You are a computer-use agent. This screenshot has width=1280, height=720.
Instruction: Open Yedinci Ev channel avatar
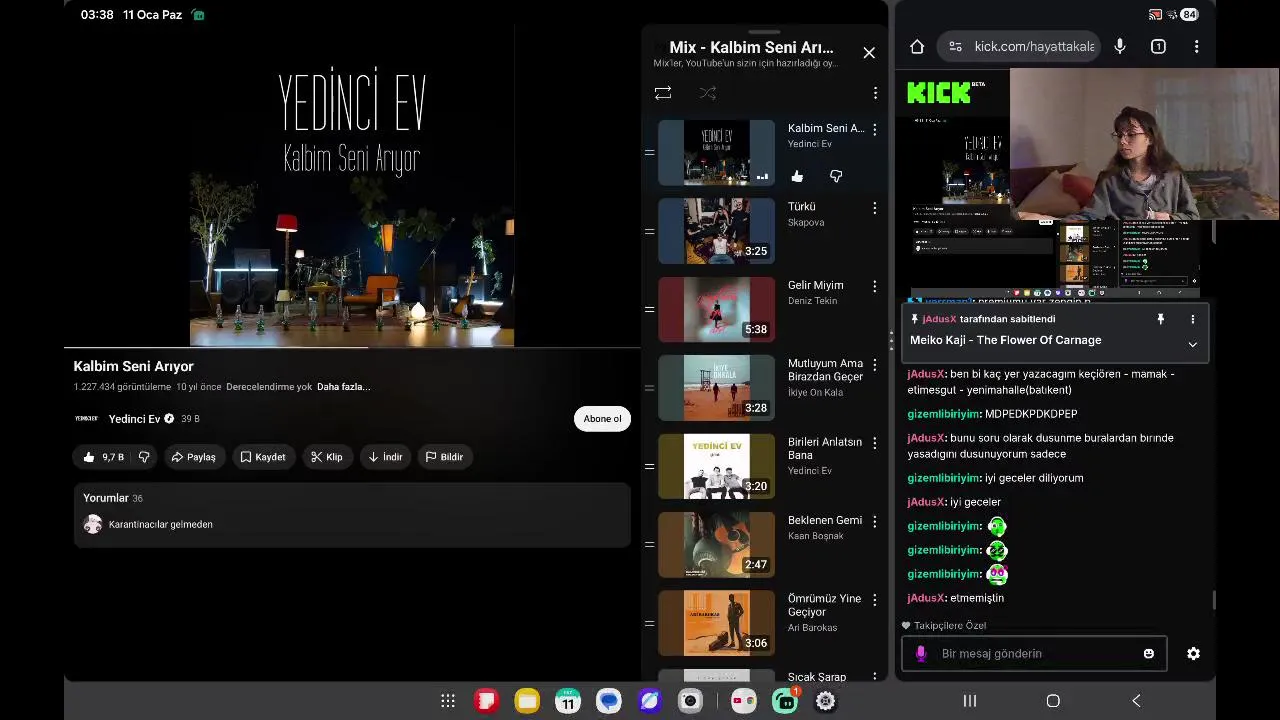coord(87,419)
